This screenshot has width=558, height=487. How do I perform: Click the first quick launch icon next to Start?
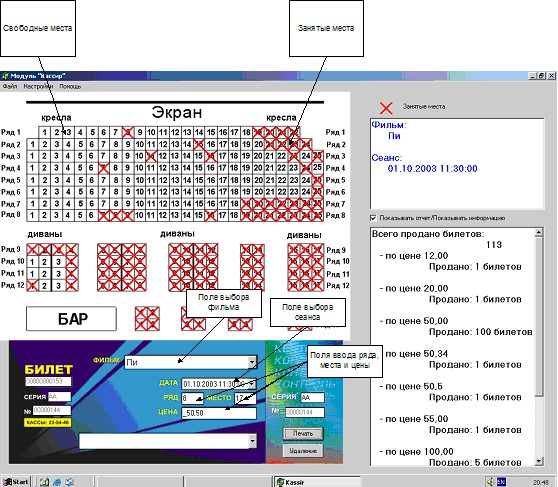pos(44,482)
